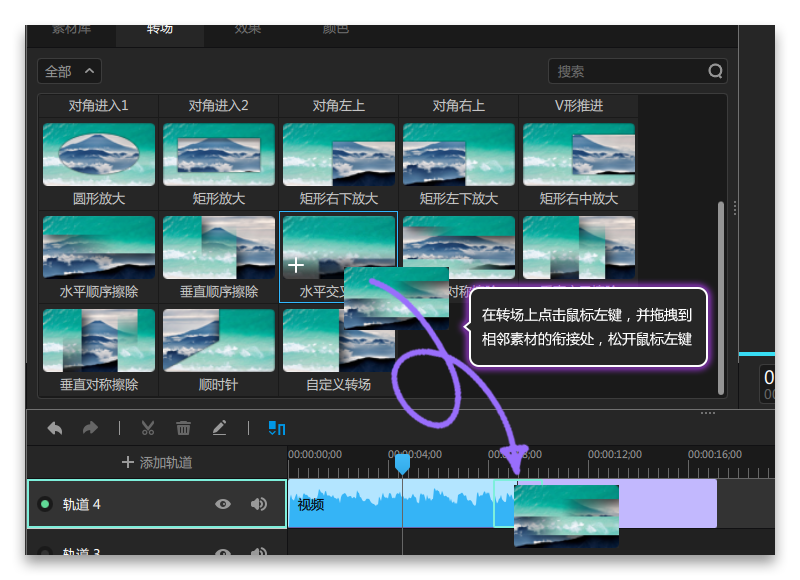Click inside the 搜索 input field
This screenshot has width=800, height=580.
[620, 71]
